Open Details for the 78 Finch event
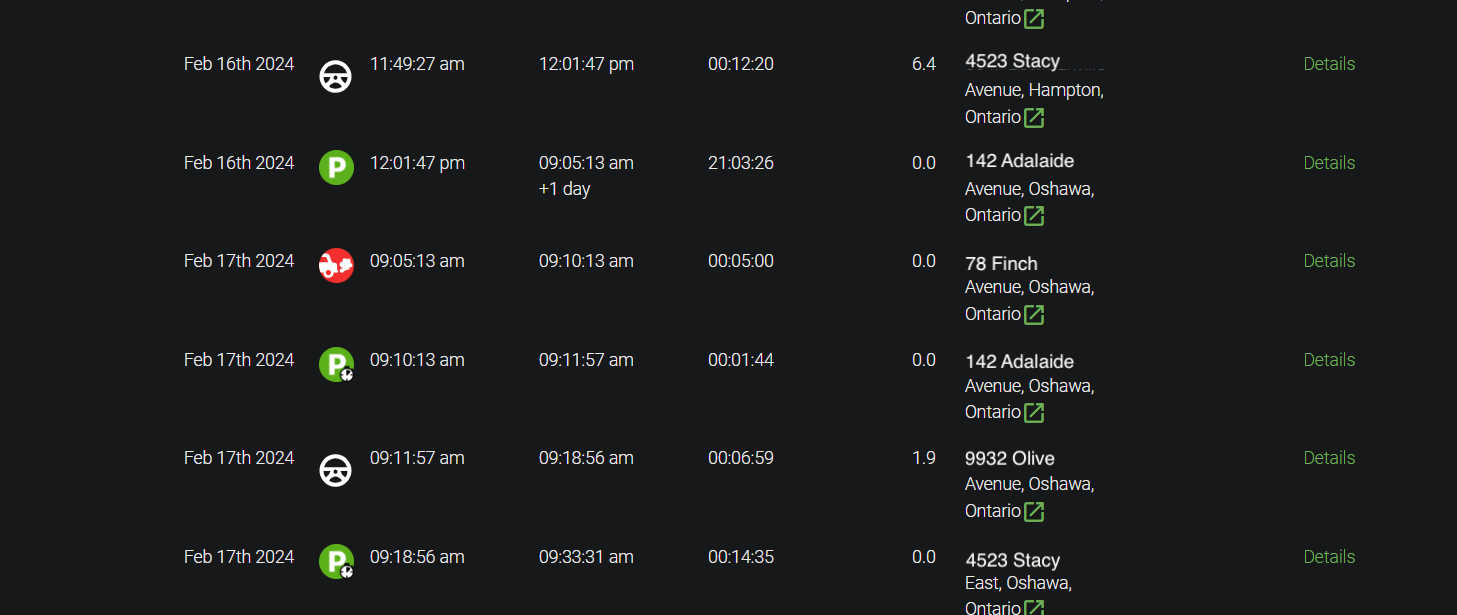1457x615 pixels. (x=1329, y=261)
